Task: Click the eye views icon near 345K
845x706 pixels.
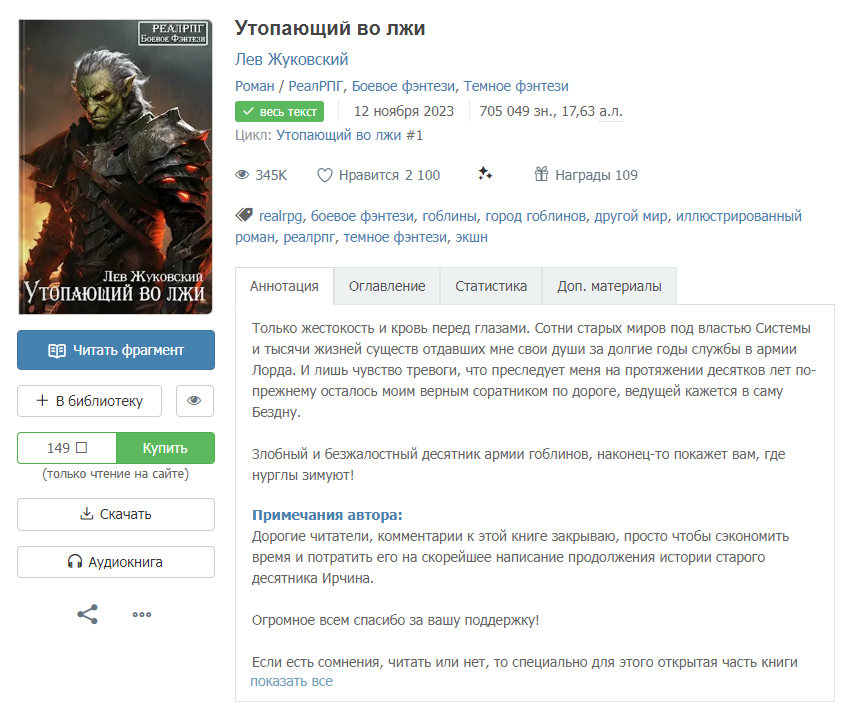Action: click(x=242, y=175)
